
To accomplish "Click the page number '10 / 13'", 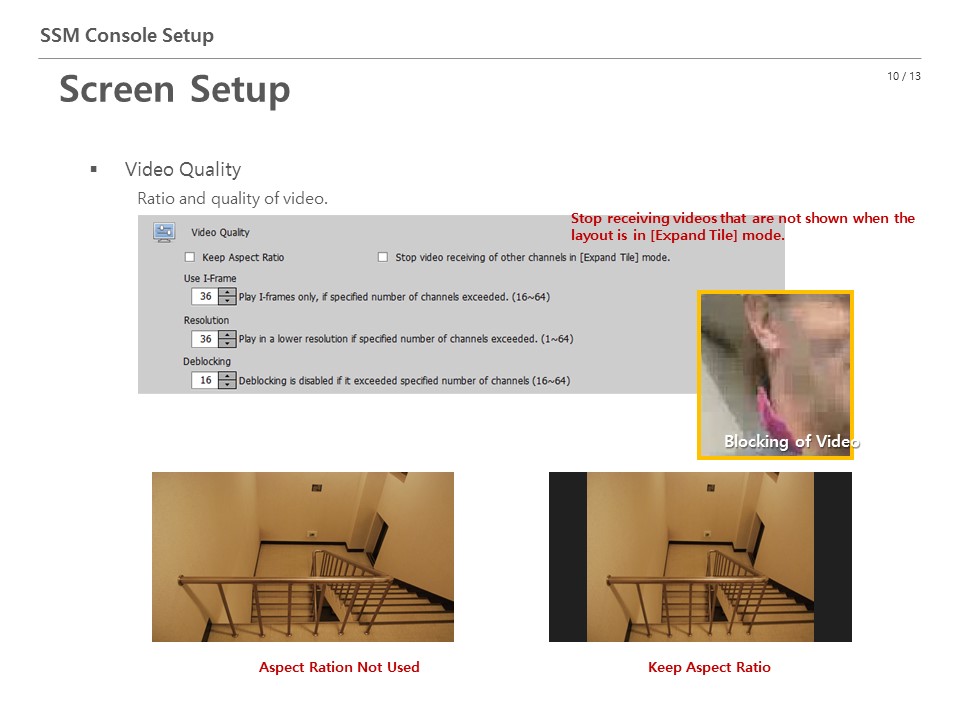I will tap(904, 76).
